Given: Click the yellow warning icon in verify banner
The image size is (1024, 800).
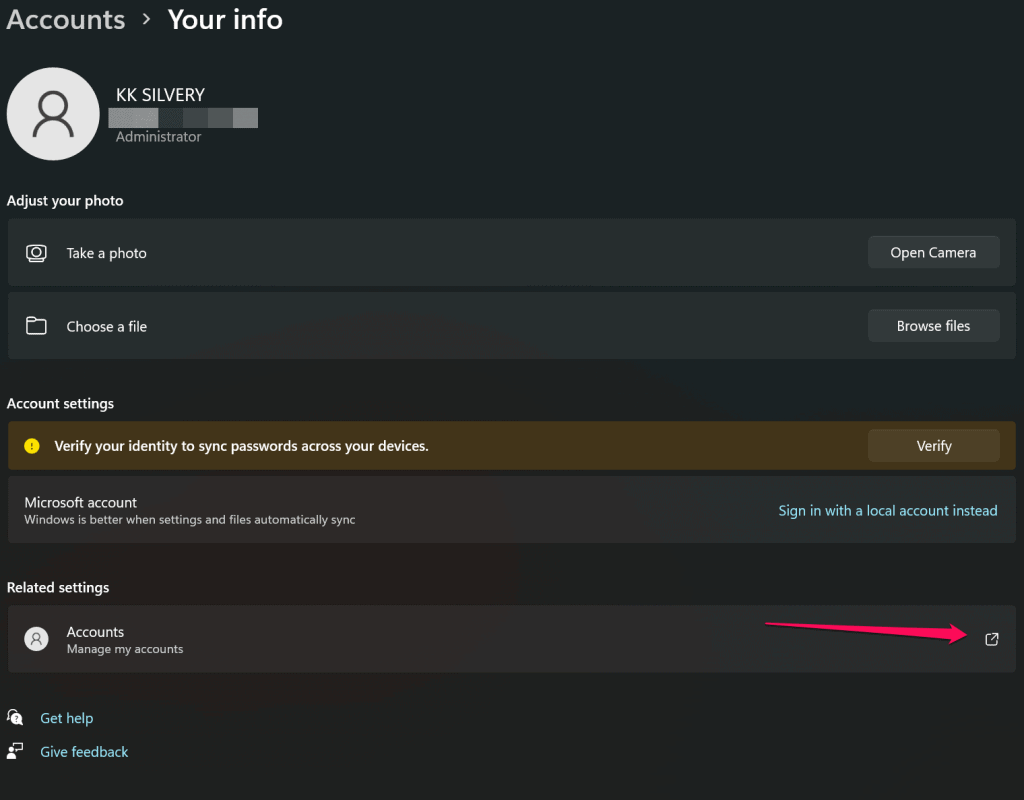Looking at the screenshot, I should click(31, 446).
